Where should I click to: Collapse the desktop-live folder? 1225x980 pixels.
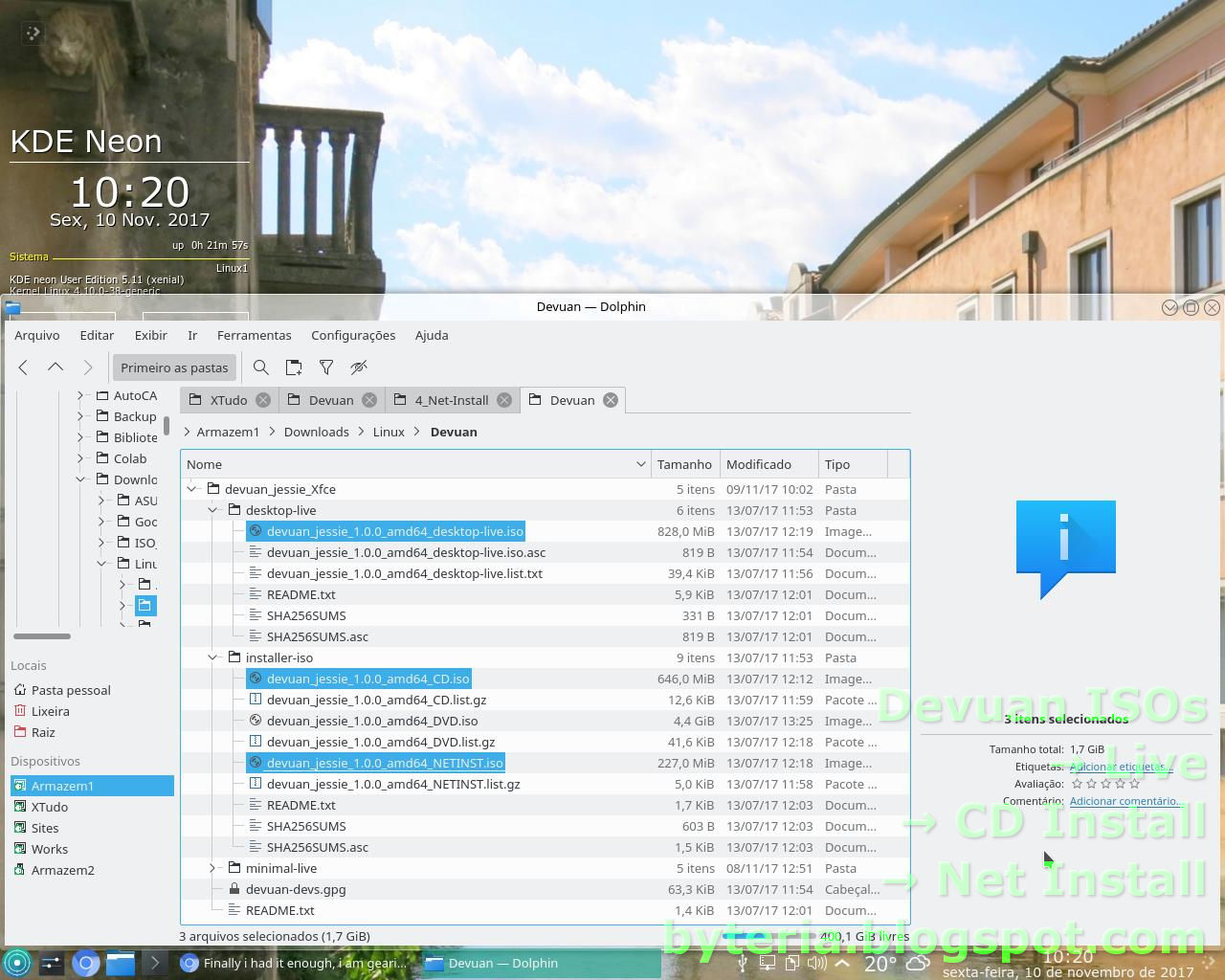pos(212,510)
